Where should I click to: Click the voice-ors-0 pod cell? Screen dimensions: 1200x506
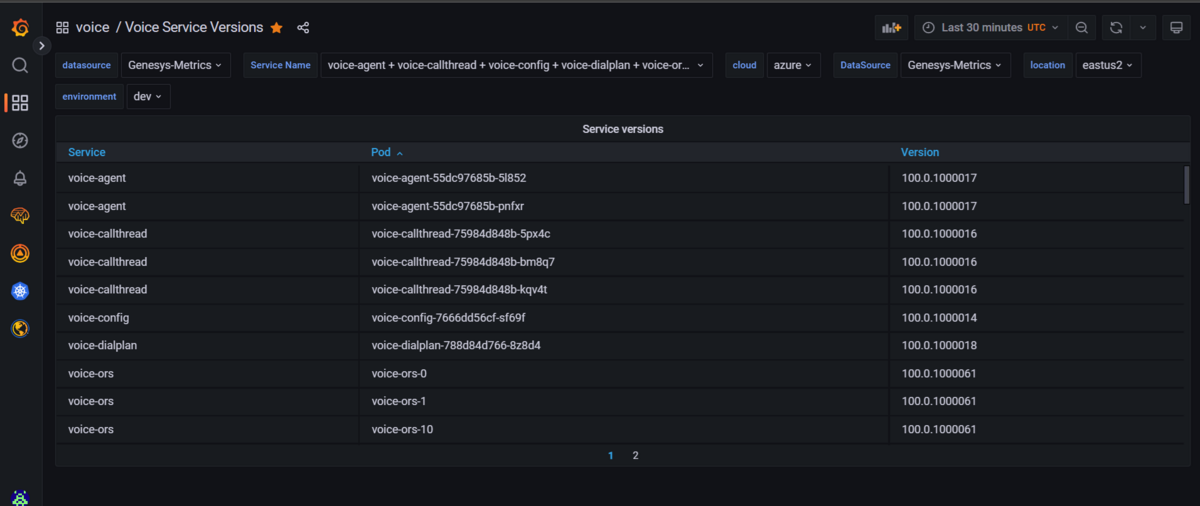624,374
